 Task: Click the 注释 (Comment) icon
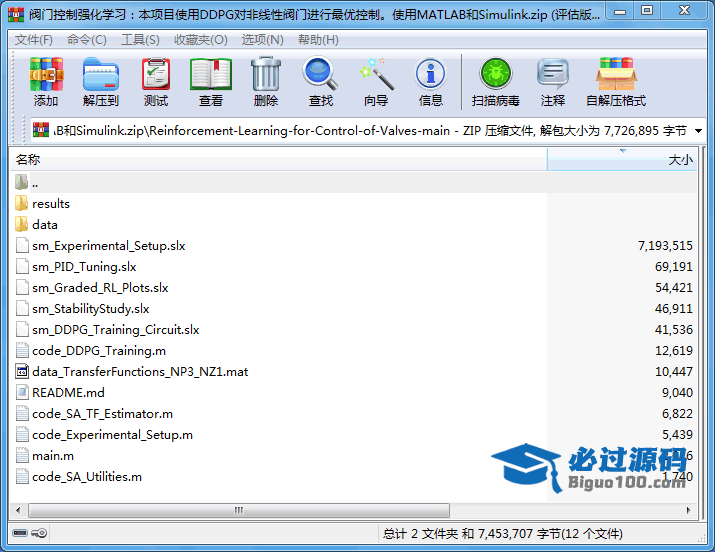pyautogui.click(x=553, y=74)
